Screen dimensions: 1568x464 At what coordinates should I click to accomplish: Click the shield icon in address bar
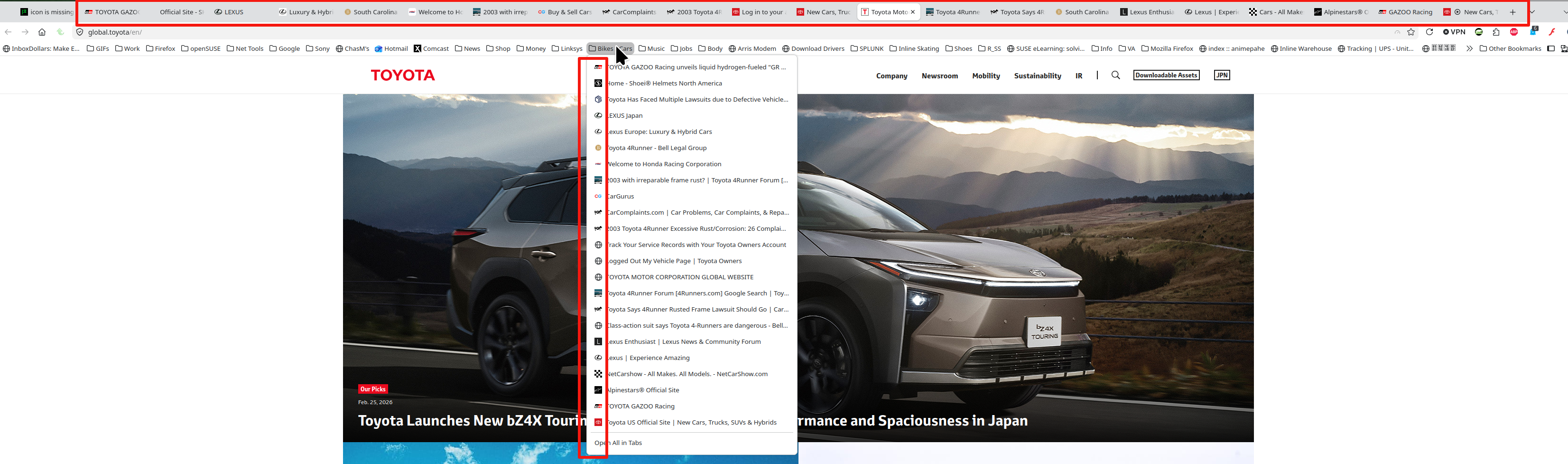tap(80, 32)
